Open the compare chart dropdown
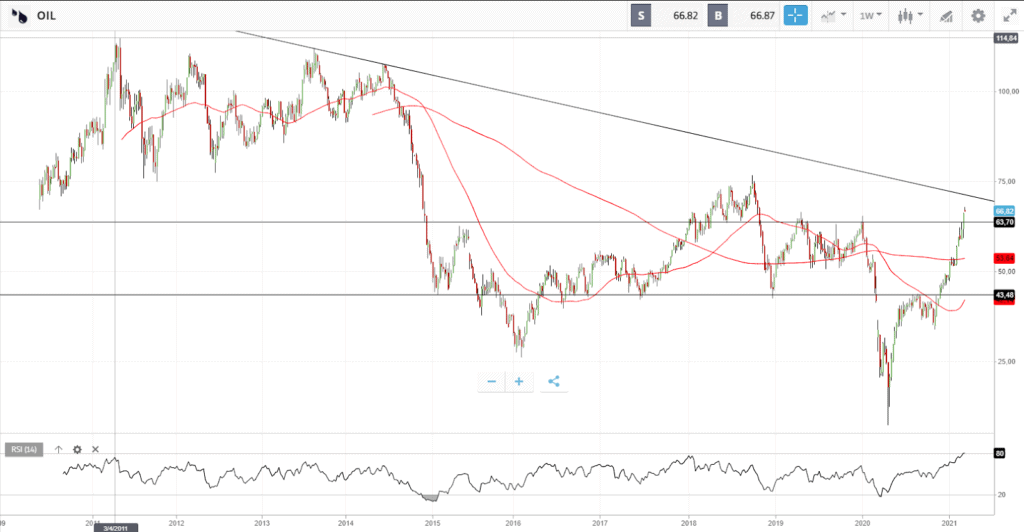The height and width of the screenshot is (532, 1024). tap(833, 16)
